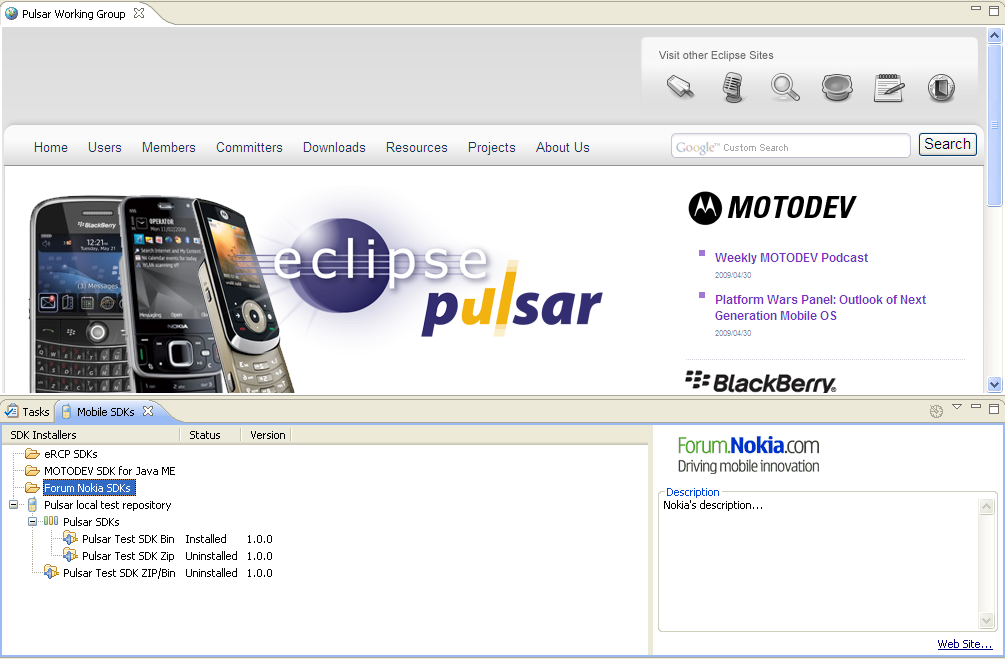Click the browser page scroll up arrow
Viewport: 1005px width, 659px height.
(x=994, y=35)
